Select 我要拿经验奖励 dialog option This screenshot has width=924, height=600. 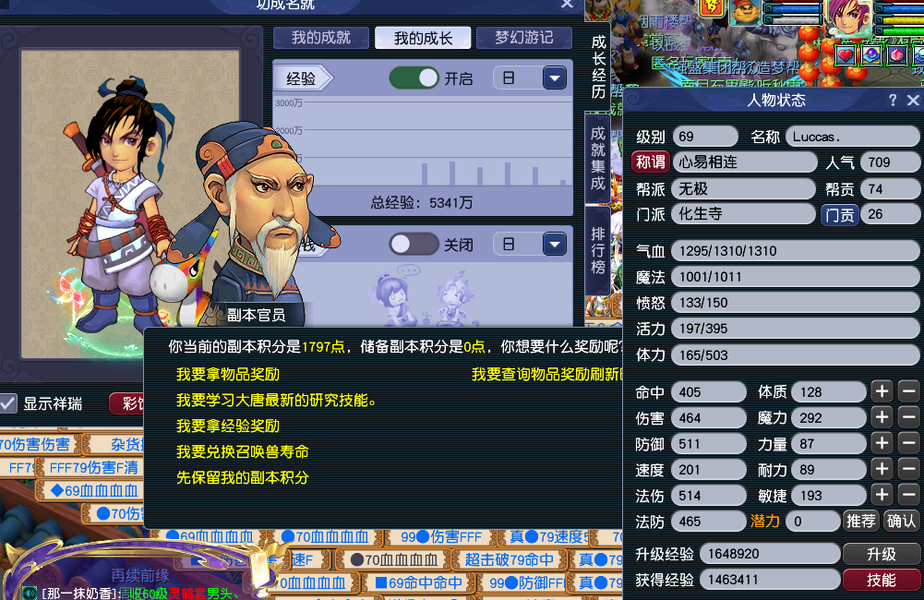point(228,426)
